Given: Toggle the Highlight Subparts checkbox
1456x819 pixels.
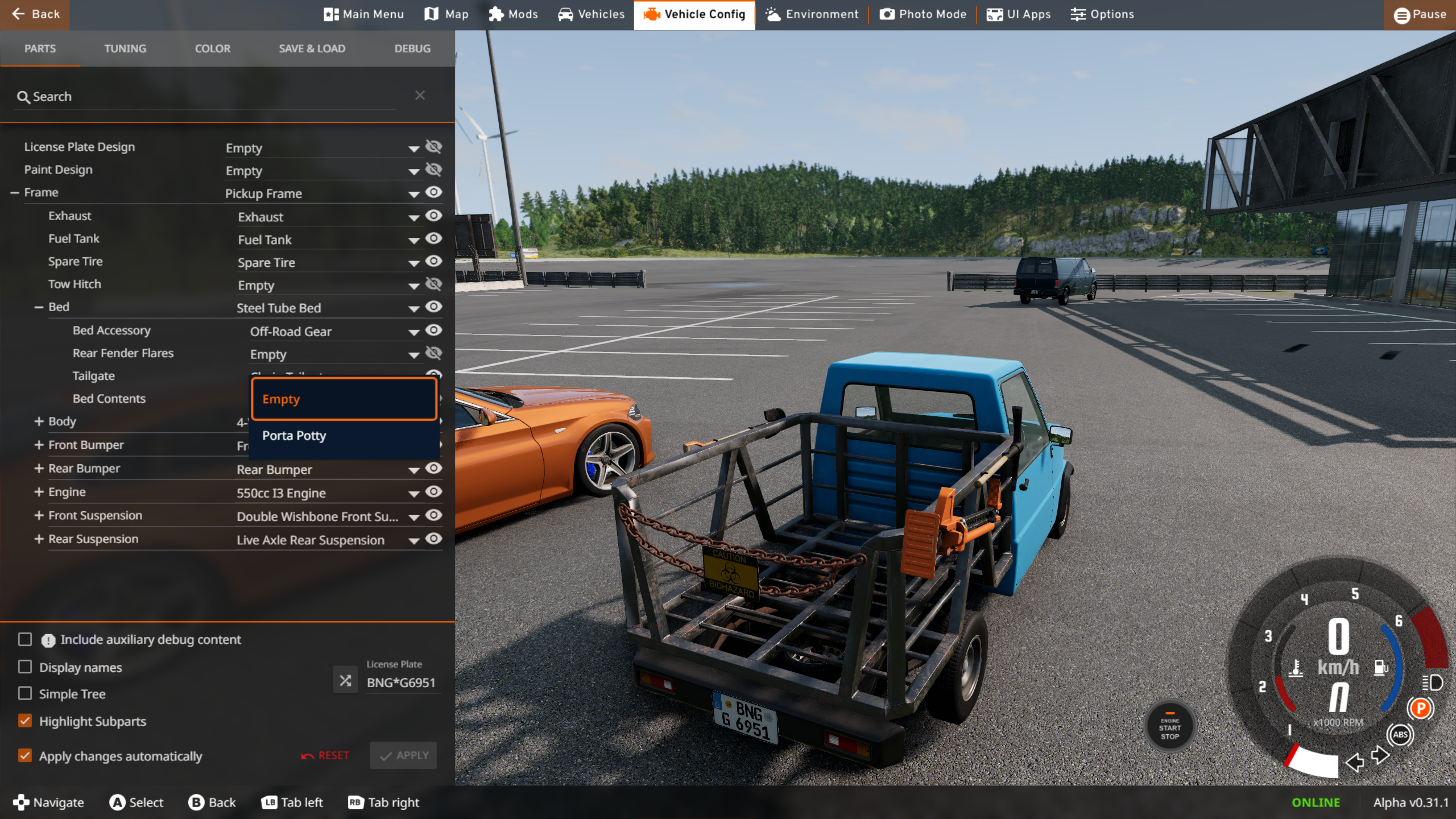Looking at the screenshot, I should (25, 721).
